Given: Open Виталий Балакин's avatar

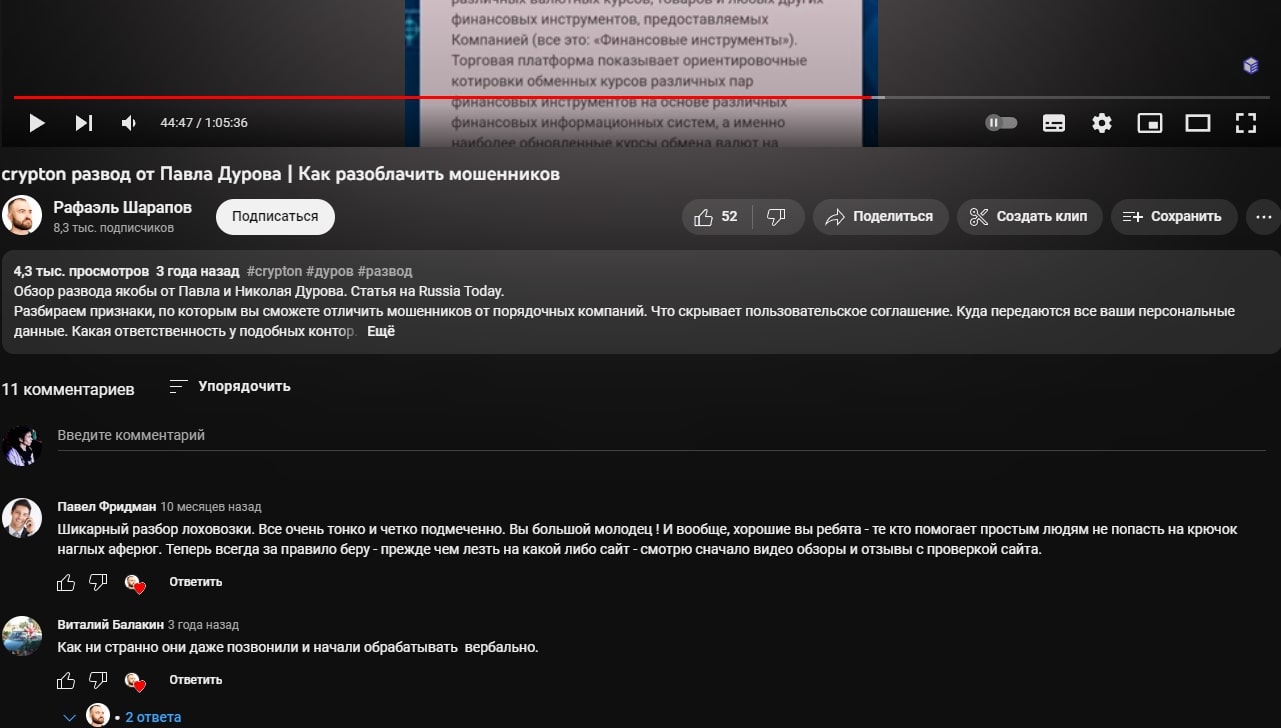Looking at the screenshot, I should point(21,636).
